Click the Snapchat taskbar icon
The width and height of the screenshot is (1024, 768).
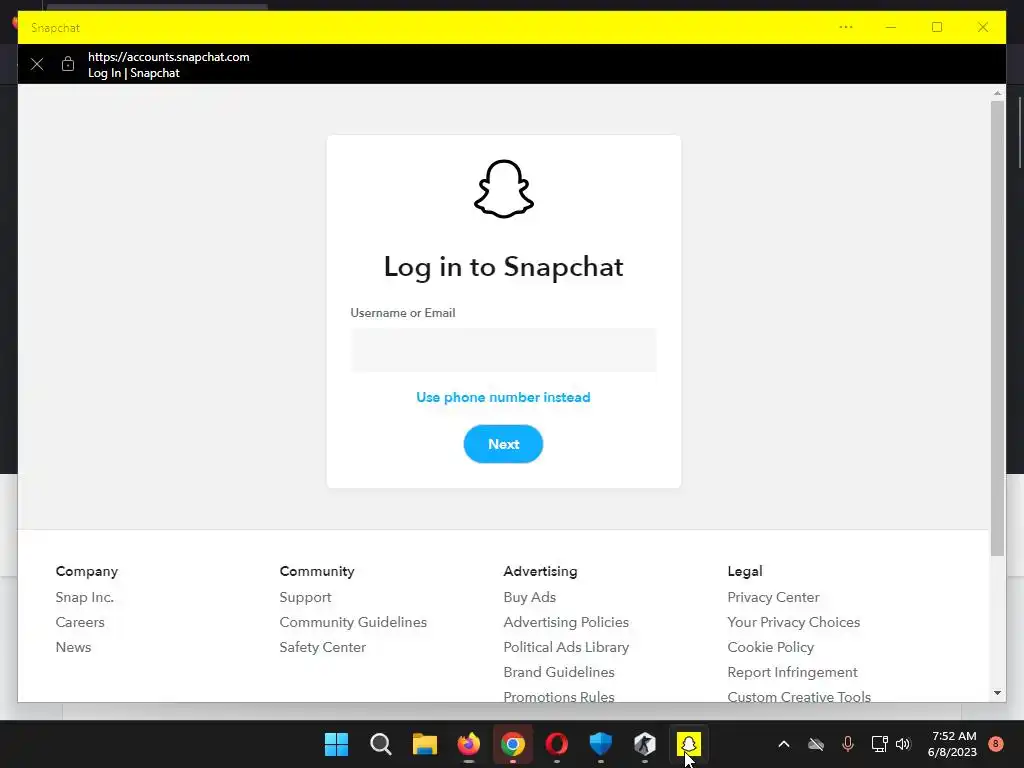click(x=689, y=744)
